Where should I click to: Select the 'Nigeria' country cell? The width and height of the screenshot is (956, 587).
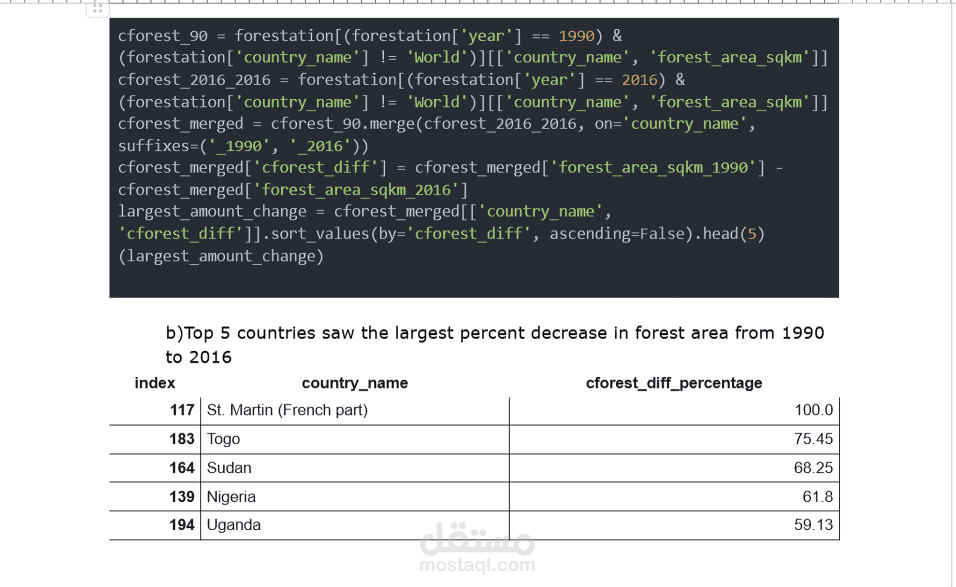(x=355, y=496)
